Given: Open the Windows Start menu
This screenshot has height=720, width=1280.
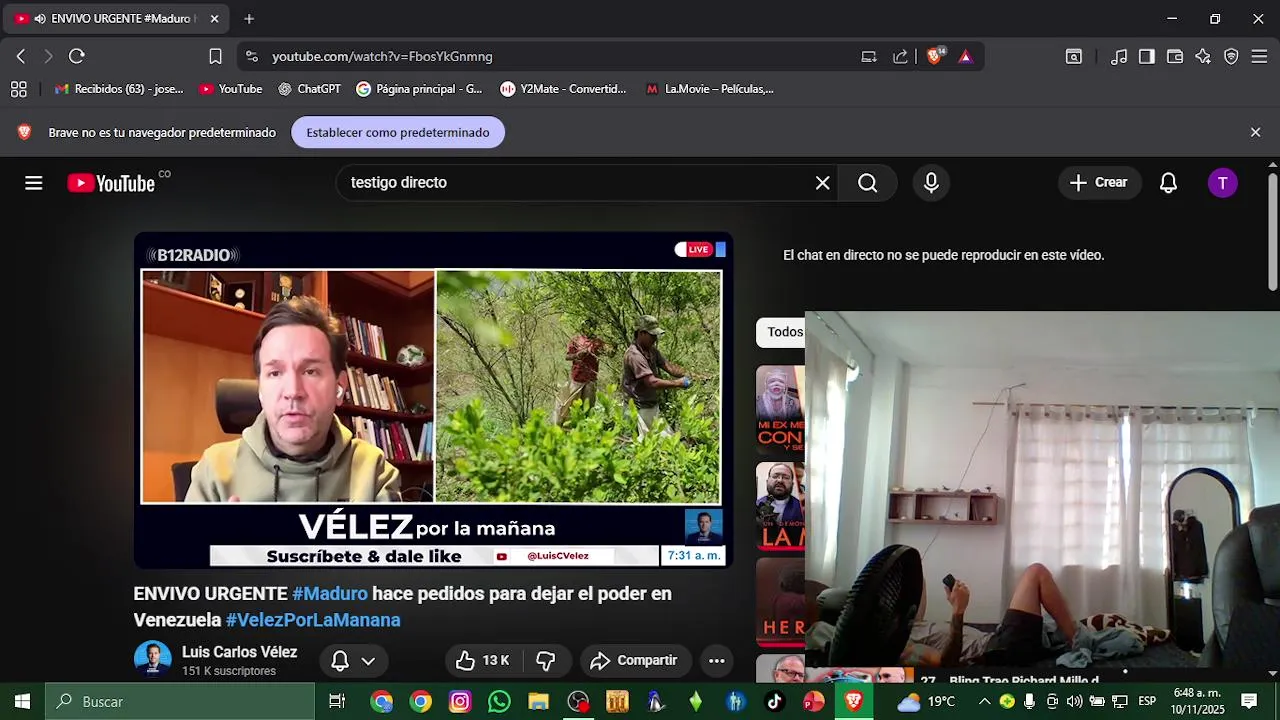Looking at the screenshot, I should point(22,701).
